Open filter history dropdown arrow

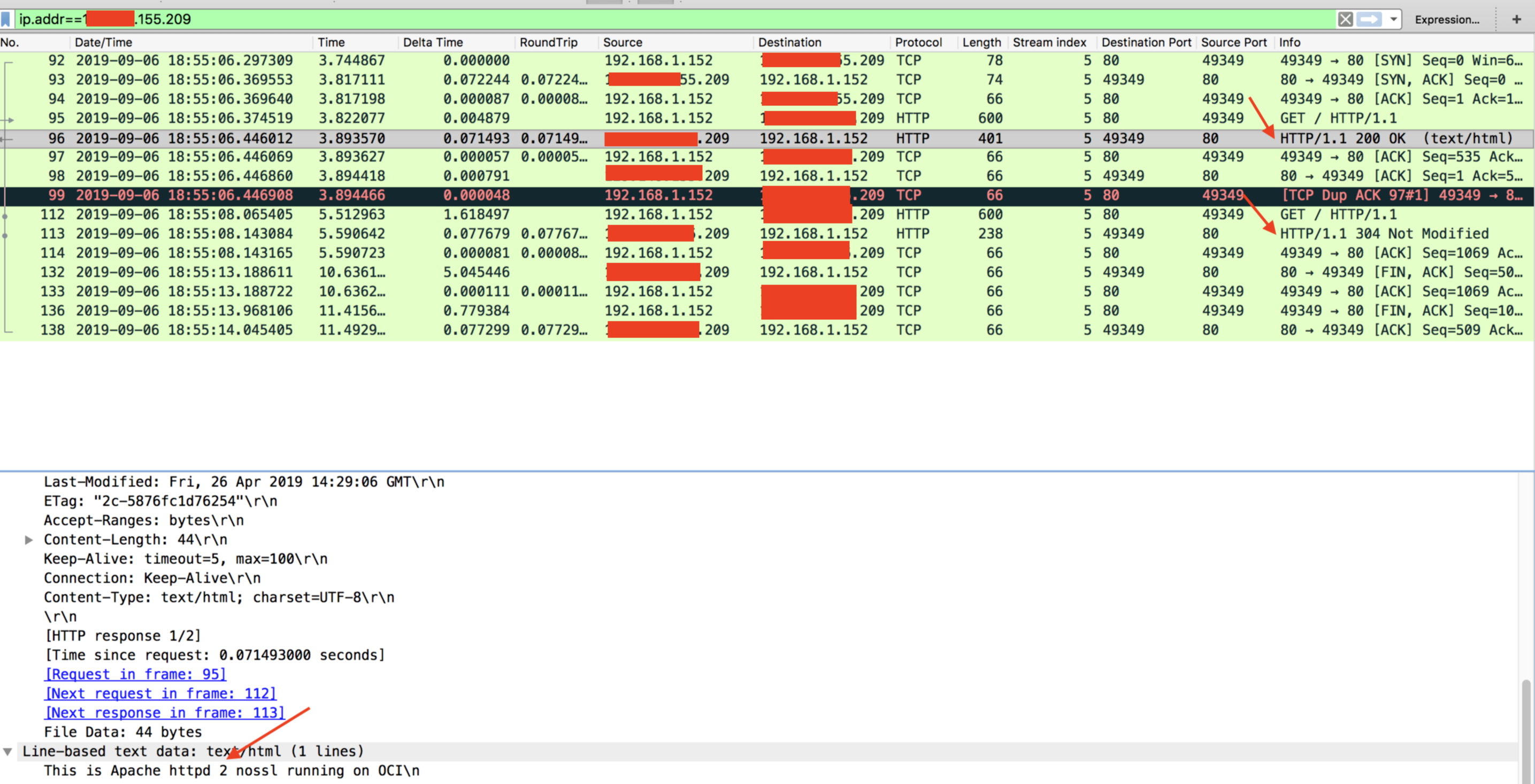[1394, 19]
